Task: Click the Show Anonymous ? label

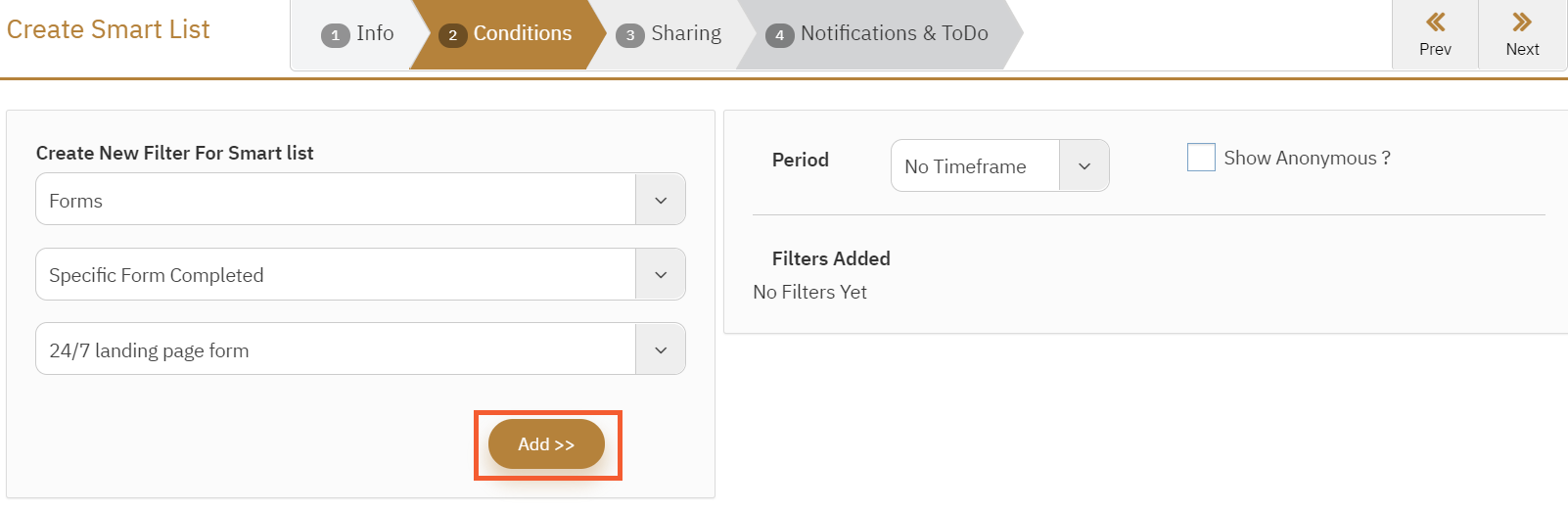Action: (1306, 159)
